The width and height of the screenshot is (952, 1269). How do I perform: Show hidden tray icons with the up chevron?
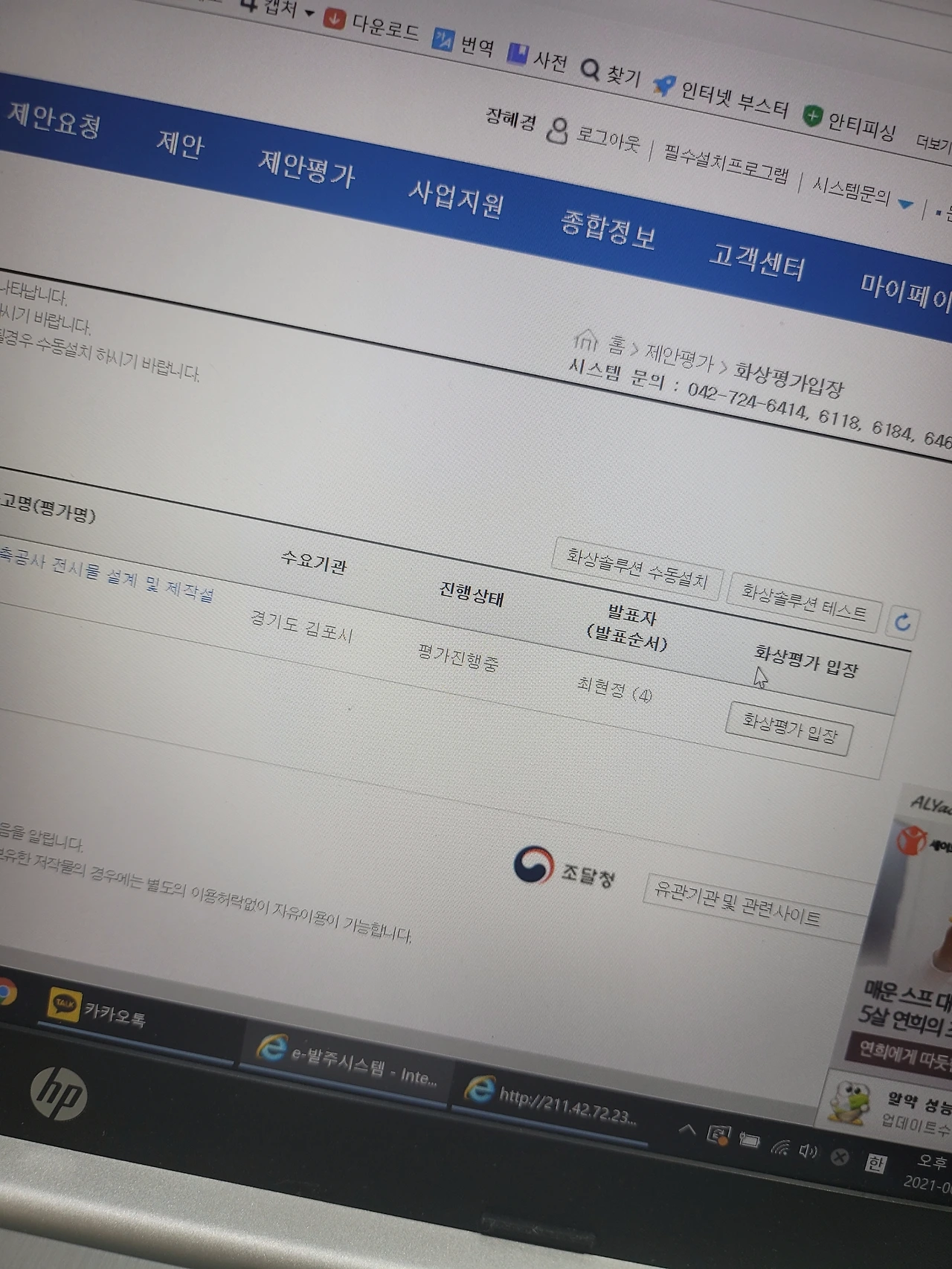point(688,1130)
